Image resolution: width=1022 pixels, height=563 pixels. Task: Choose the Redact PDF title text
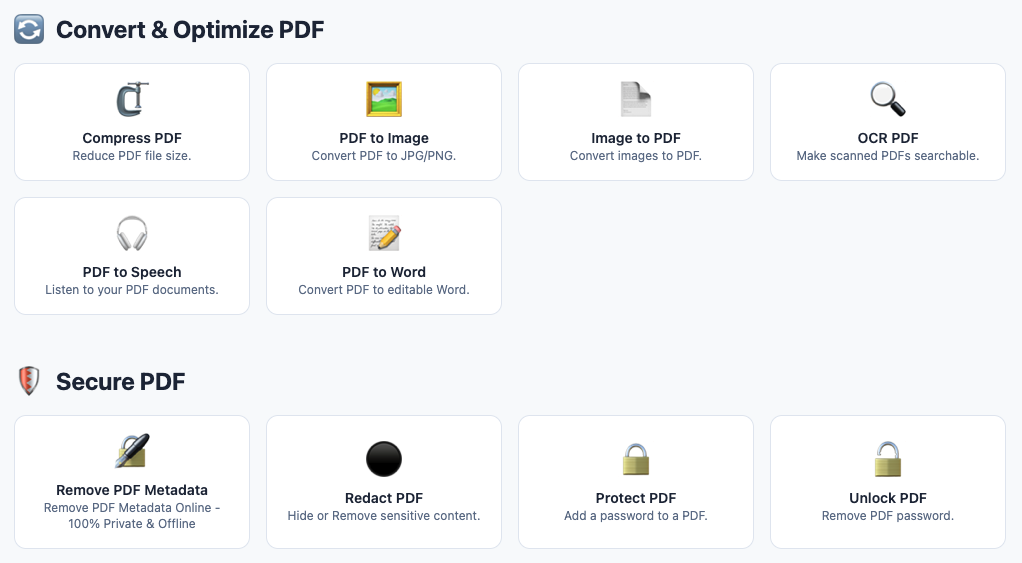384,498
